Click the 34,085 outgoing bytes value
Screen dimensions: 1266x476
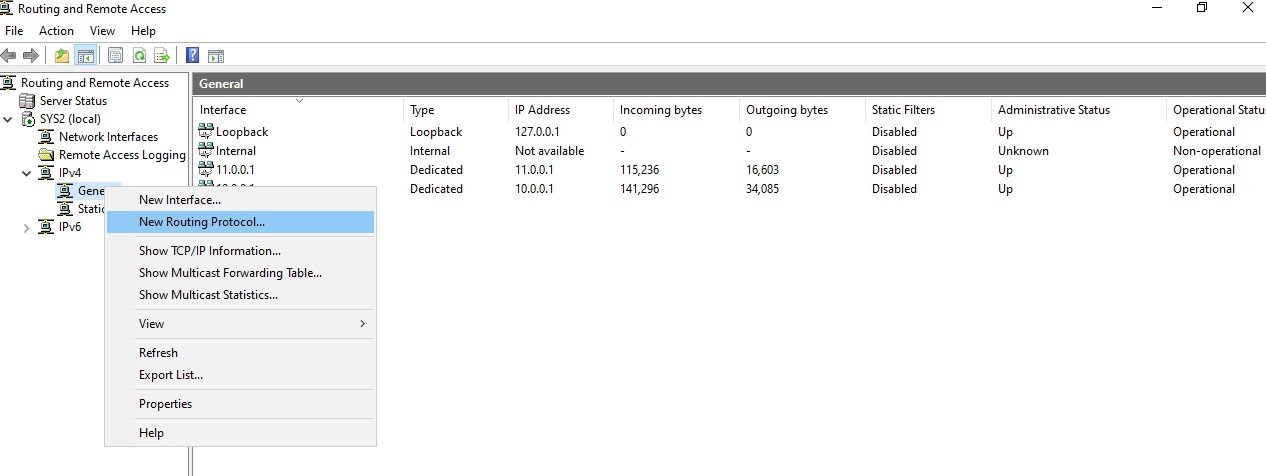766,189
